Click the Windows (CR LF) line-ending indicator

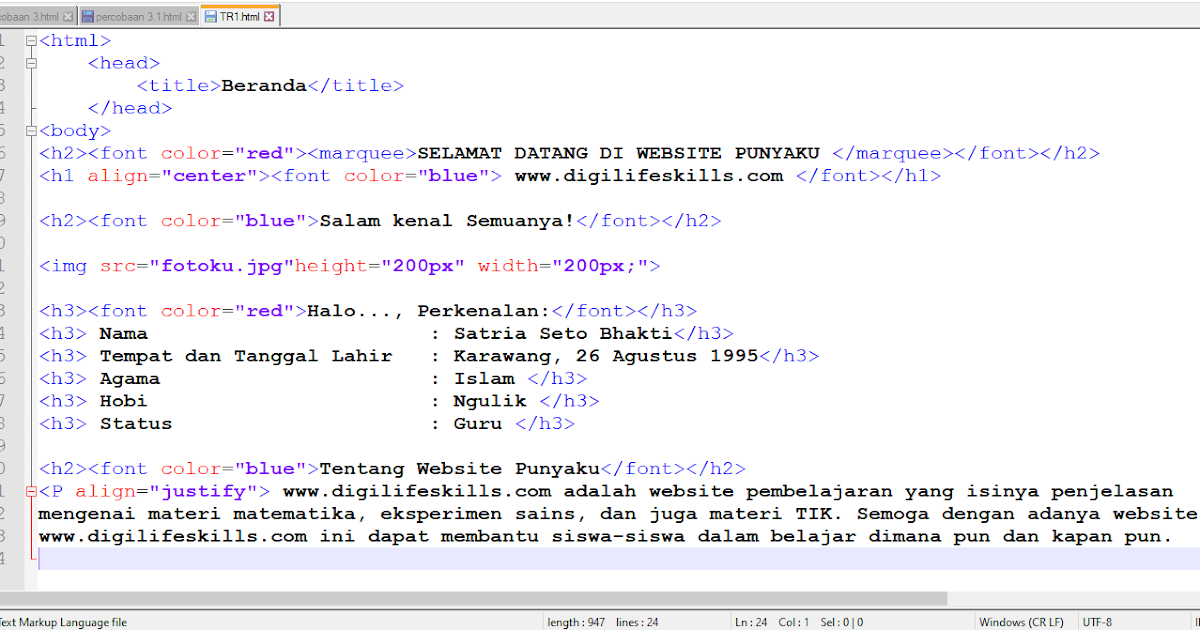[x=1022, y=622]
